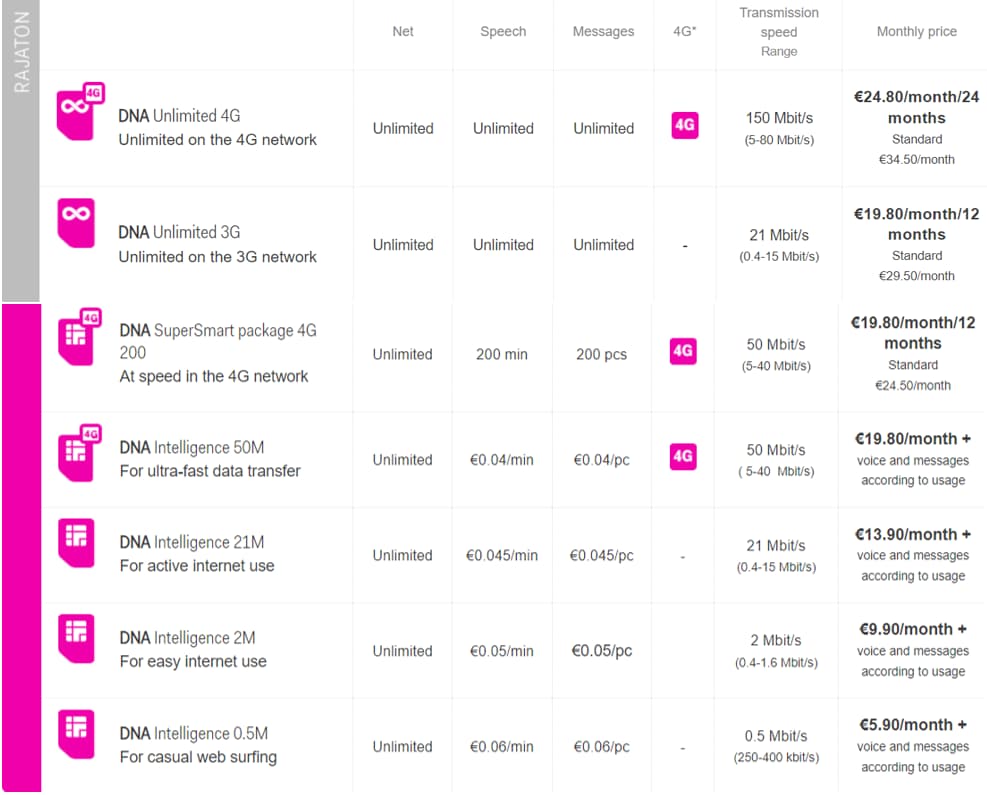Click For easy internet use subtitle
This screenshot has height=795, width=987.
pyautogui.click(x=193, y=662)
